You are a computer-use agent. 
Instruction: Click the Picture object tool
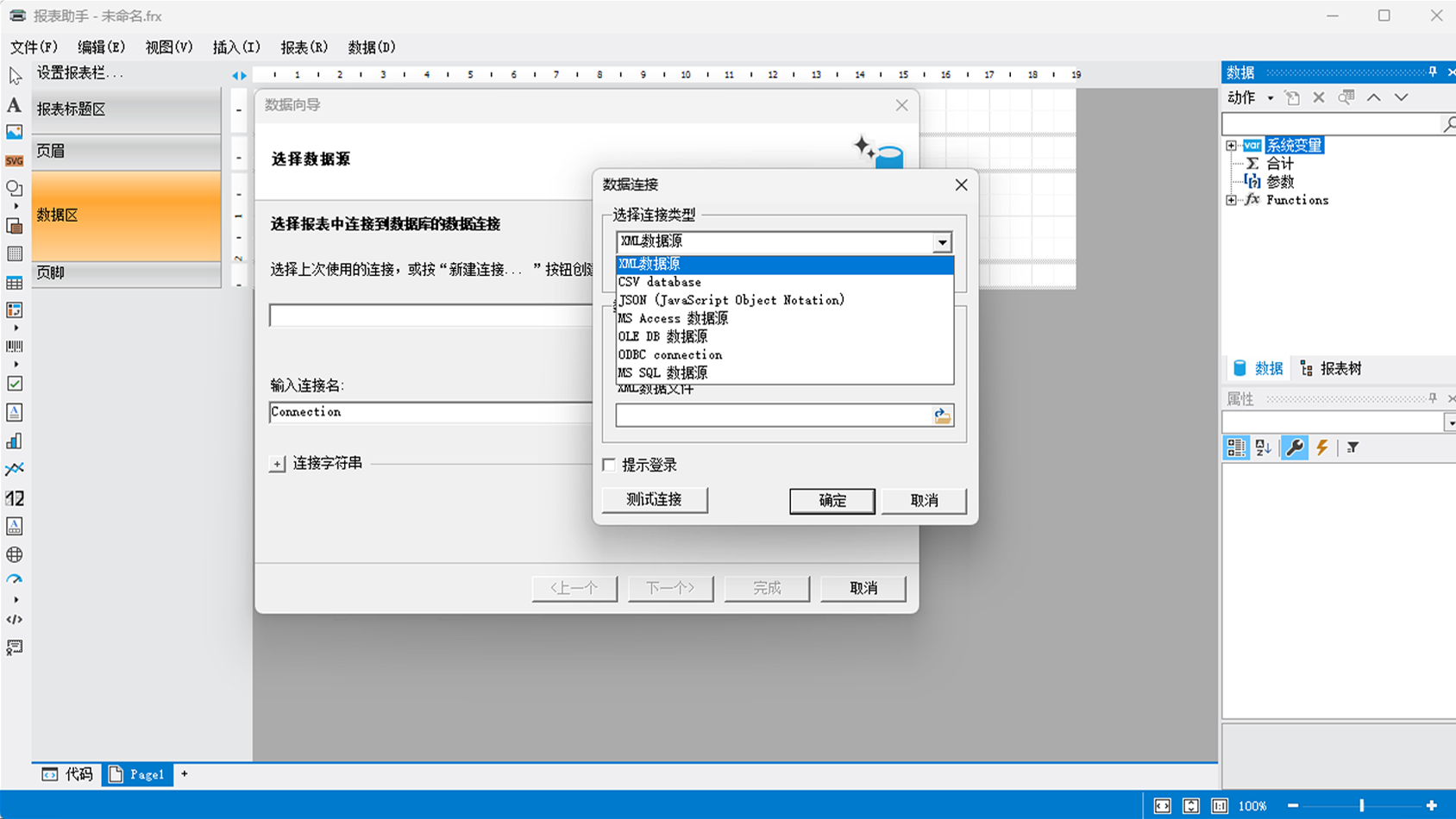pyautogui.click(x=14, y=132)
